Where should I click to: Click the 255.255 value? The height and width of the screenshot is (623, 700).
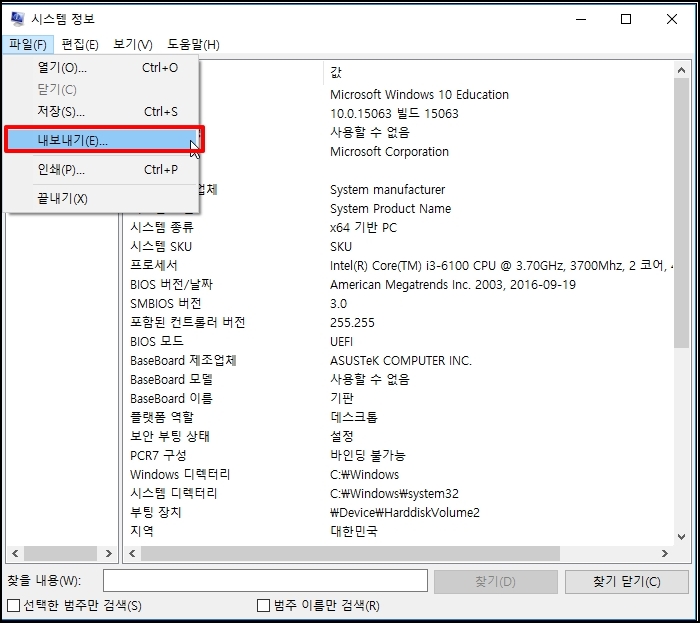coord(352,323)
